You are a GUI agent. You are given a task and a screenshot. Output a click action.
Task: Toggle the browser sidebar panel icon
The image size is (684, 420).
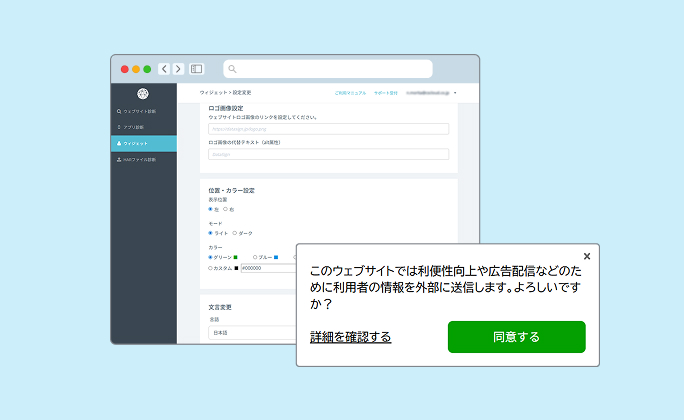point(197,69)
